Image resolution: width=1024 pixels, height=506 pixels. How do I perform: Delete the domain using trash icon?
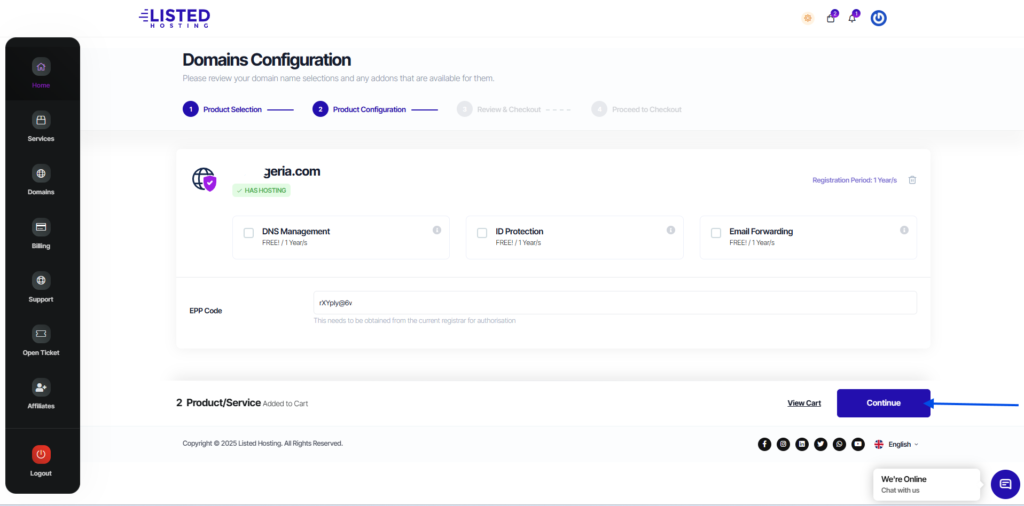912,180
